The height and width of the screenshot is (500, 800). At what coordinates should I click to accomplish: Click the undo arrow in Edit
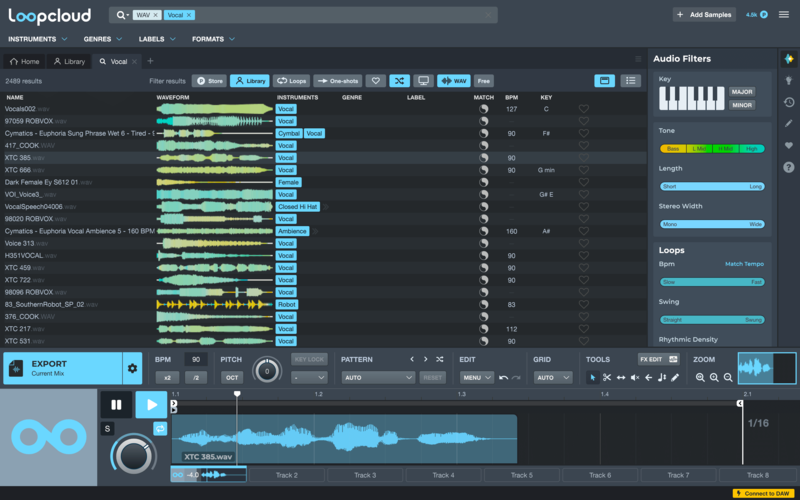(x=504, y=378)
